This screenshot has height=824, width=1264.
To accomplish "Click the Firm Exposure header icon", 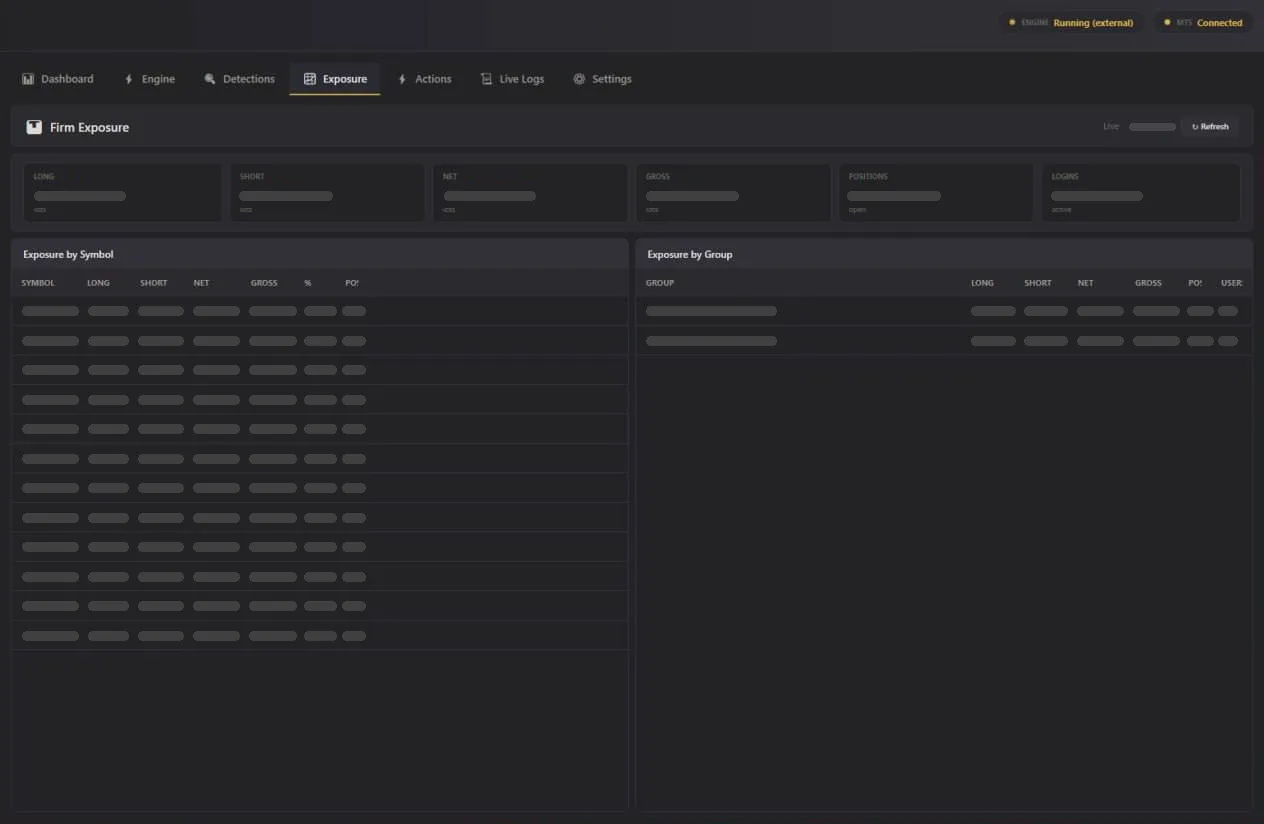I will pyautogui.click(x=34, y=127).
